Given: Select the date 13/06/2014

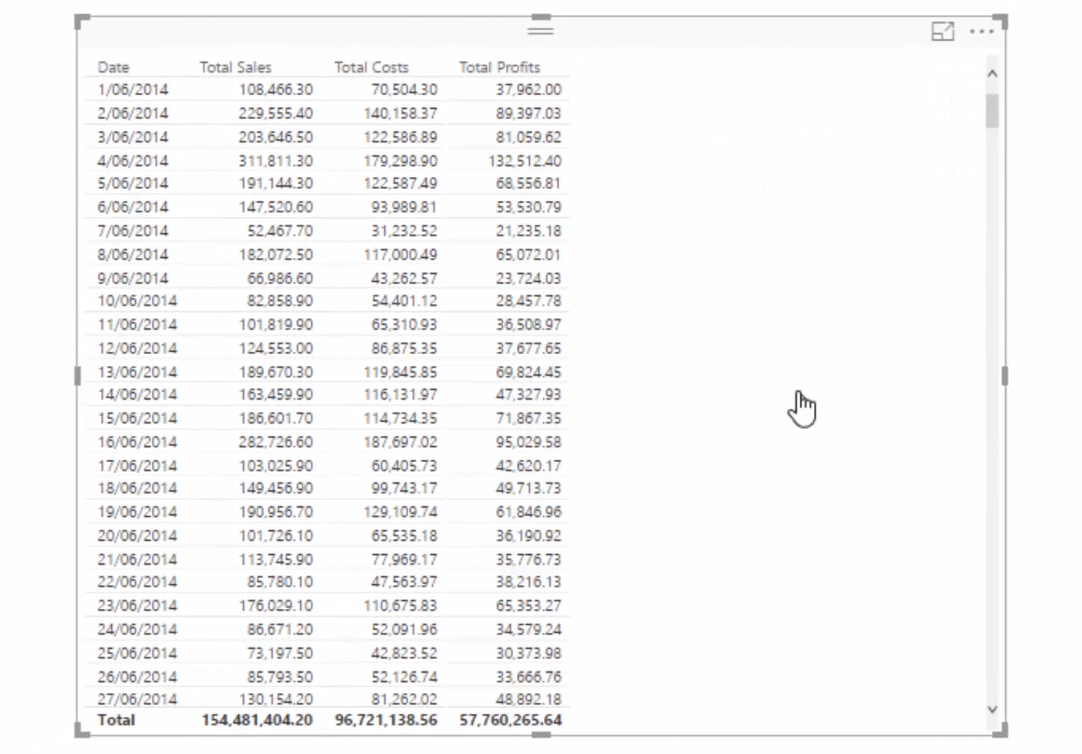Looking at the screenshot, I should tap(137, 372).
